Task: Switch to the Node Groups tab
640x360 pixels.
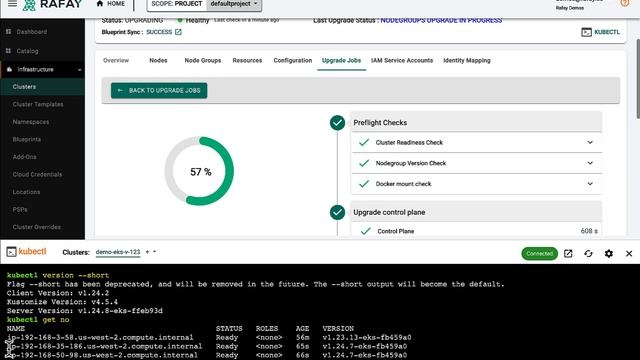Action: [203, 60]
